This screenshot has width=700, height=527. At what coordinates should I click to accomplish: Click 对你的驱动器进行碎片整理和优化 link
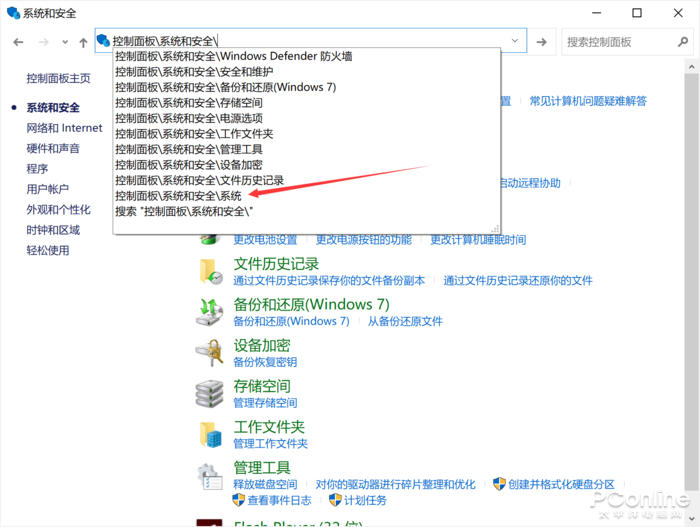[x=396, y=484]
